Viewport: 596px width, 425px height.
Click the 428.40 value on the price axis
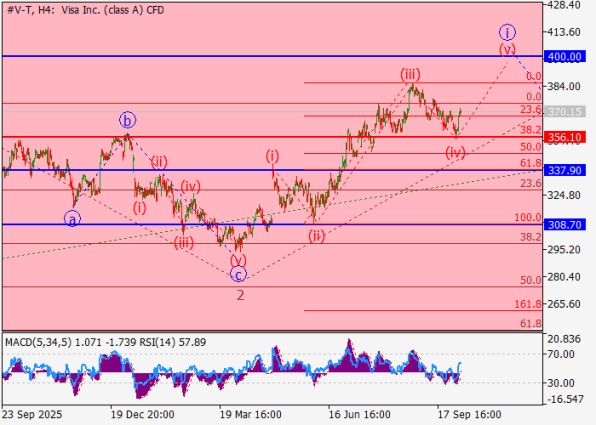pyautogui.click(x=564, y=5)
